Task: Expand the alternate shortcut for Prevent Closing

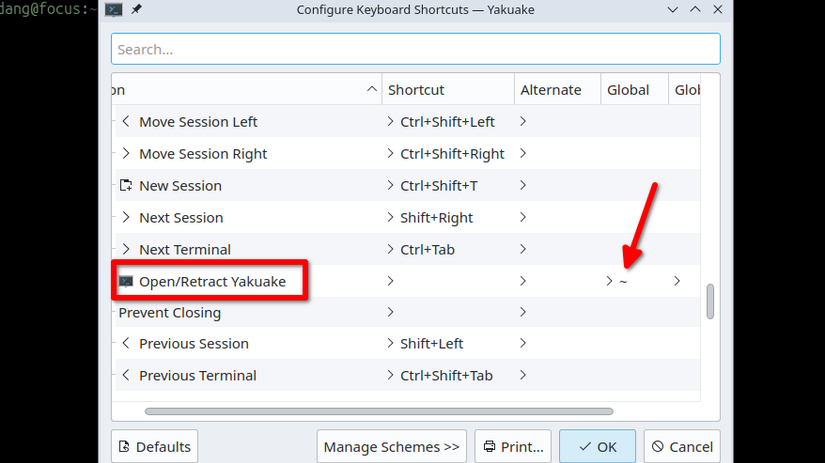Action: (x=523, y=313)
